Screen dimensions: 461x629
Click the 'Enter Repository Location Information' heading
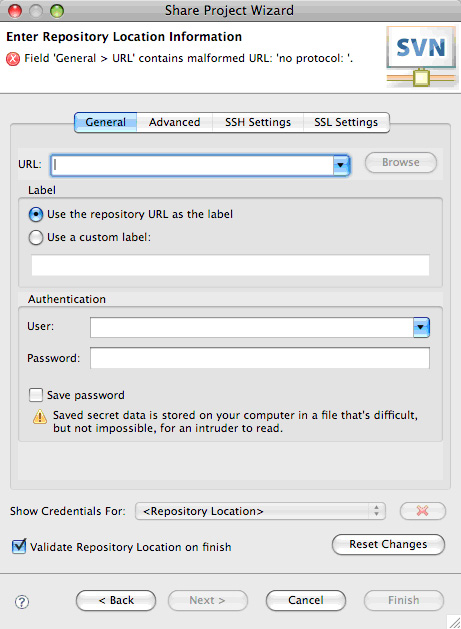pos(124,37)
